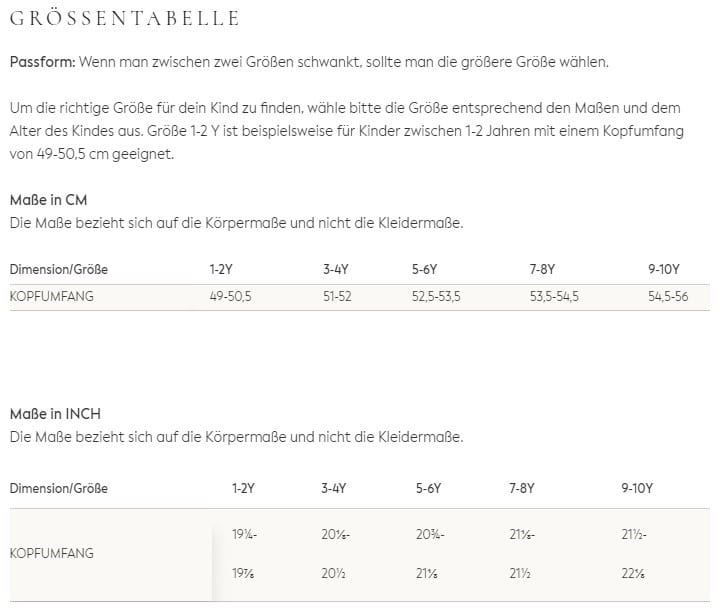Select the 5-6Y column in CM table

[x=426, y=269]
